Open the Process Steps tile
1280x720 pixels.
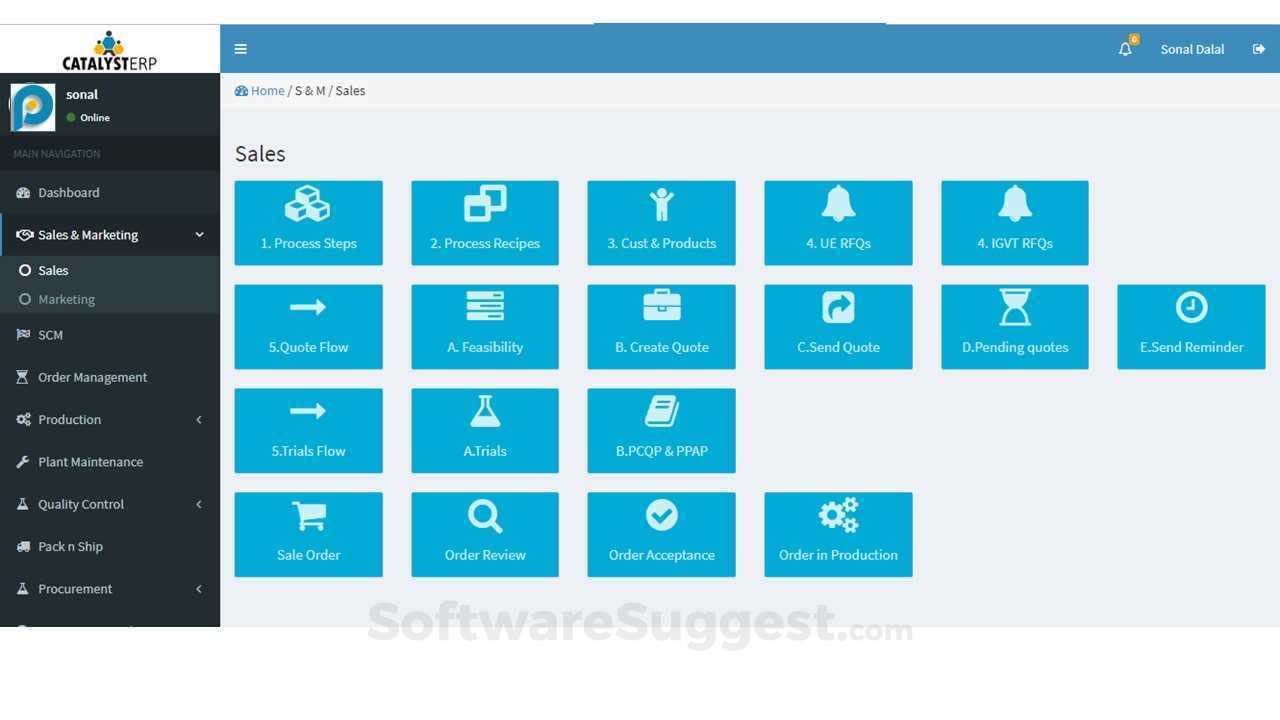(308, 222)
